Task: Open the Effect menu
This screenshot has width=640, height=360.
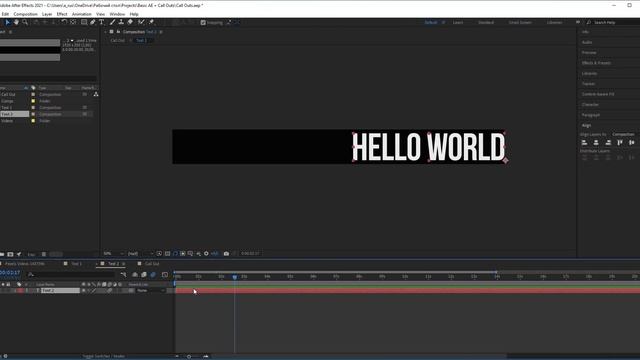Action: click(x=62, y=14)
